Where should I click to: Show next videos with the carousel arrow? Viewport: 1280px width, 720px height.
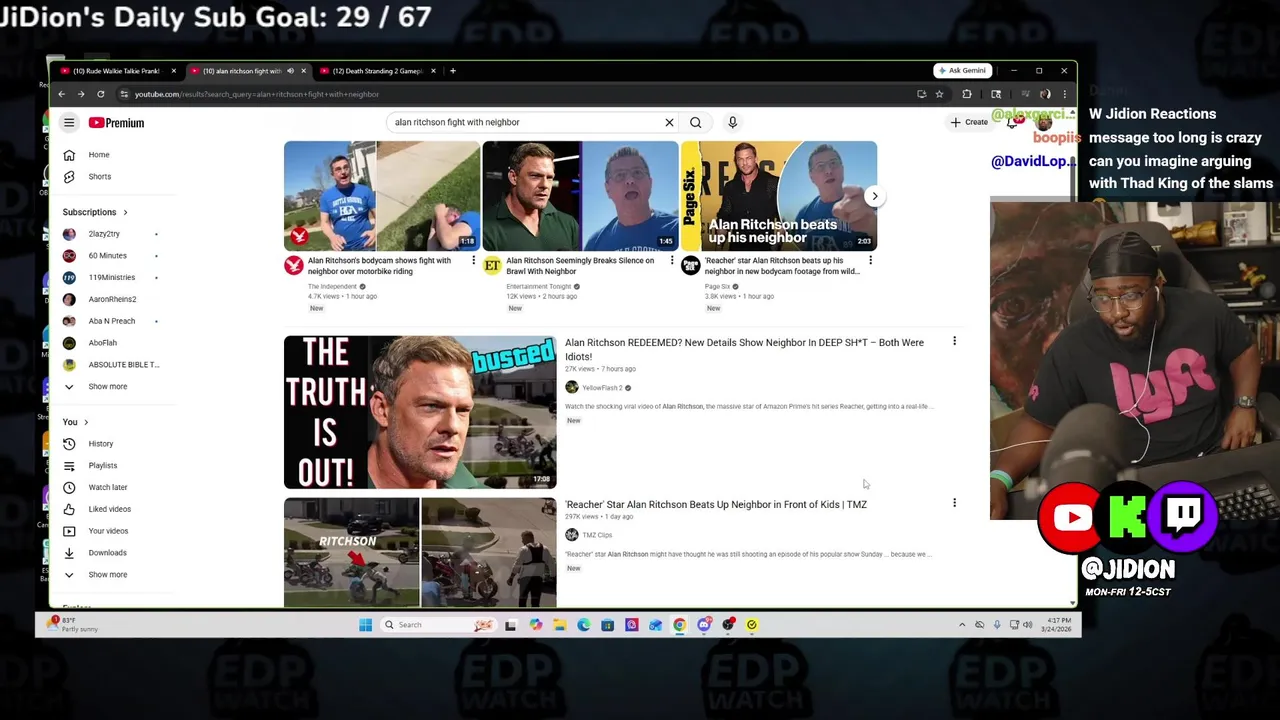874,196
